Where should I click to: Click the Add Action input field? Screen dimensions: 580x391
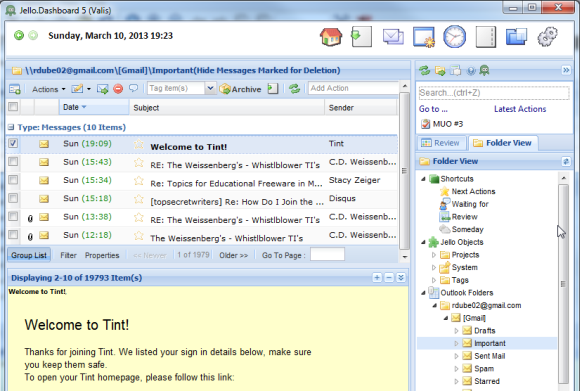tap(353, 88)
